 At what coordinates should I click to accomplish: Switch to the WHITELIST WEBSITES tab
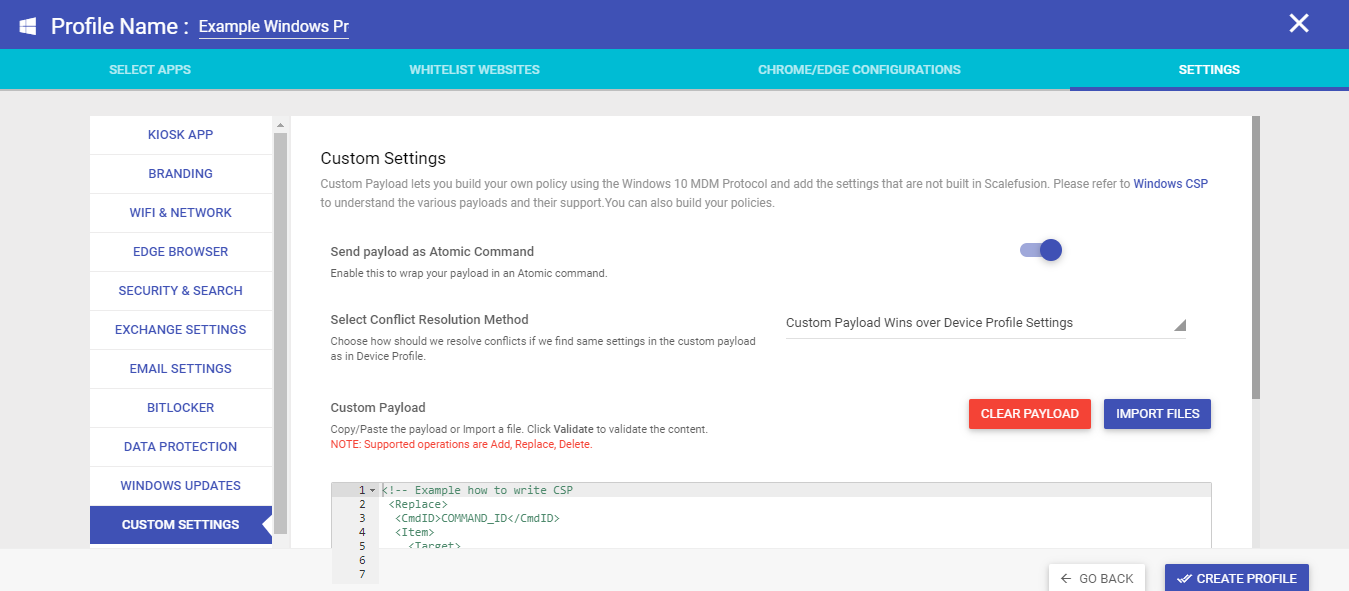pos(474,69)
